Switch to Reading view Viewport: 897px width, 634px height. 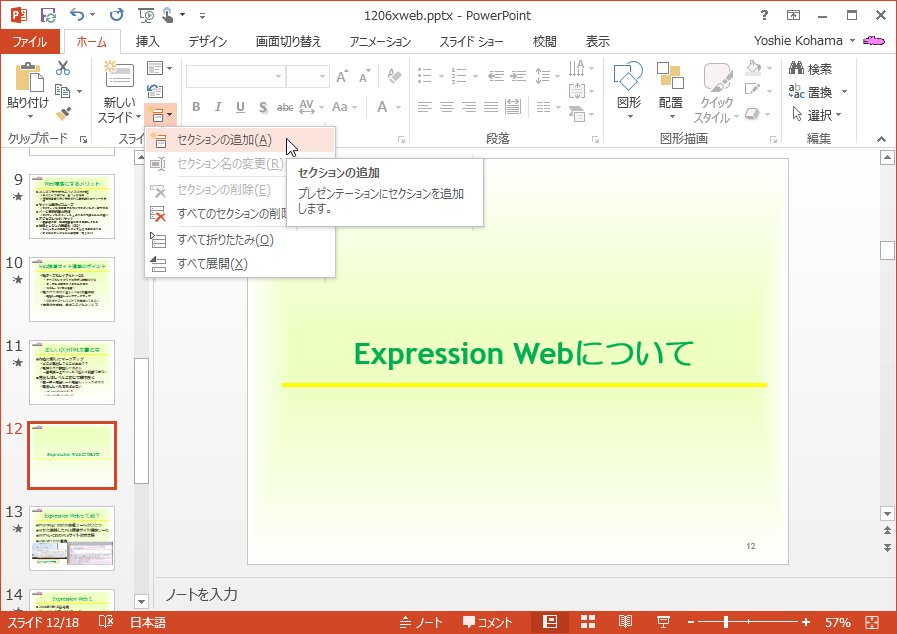point(625,622)
